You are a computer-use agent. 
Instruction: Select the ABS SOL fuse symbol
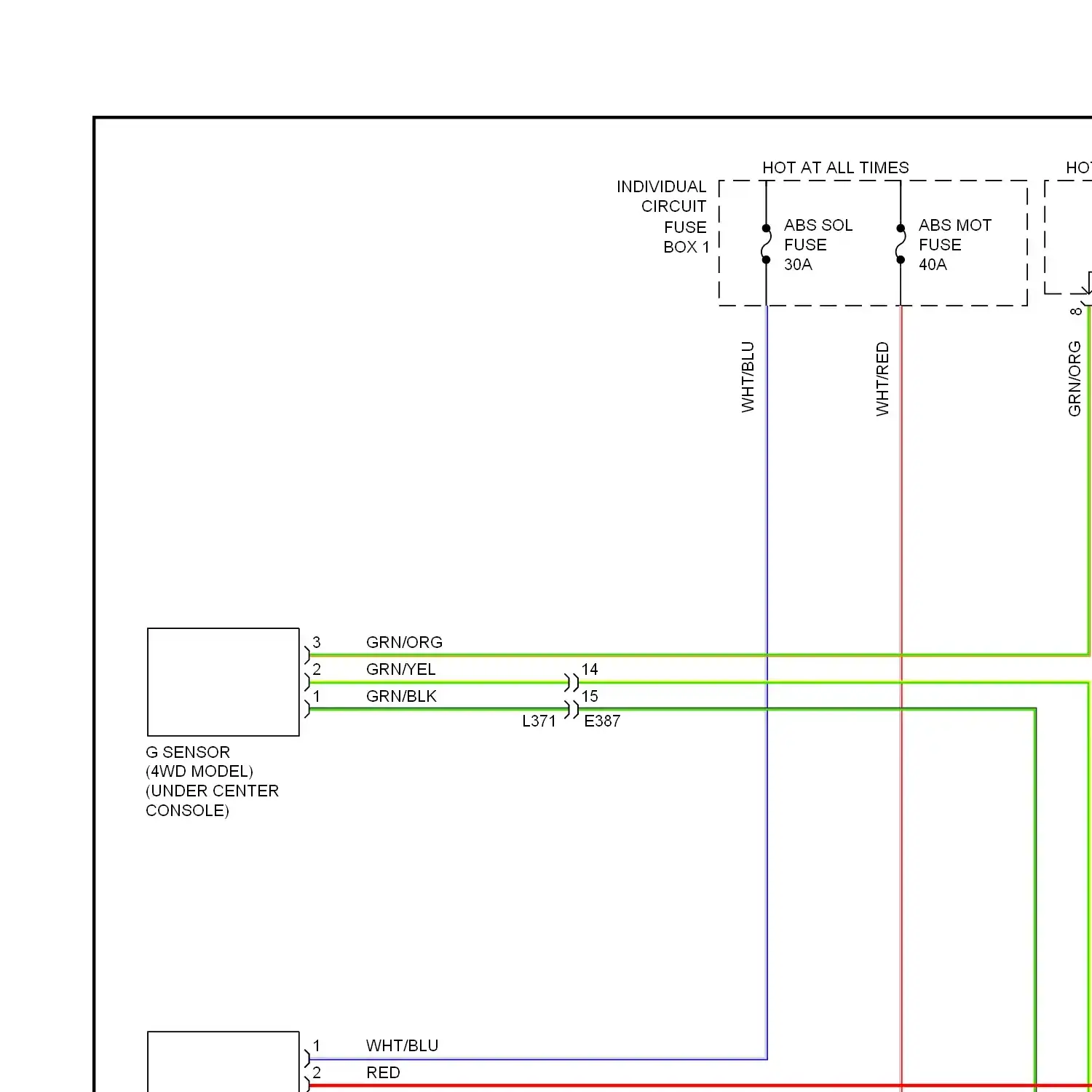tap(766, 244)
